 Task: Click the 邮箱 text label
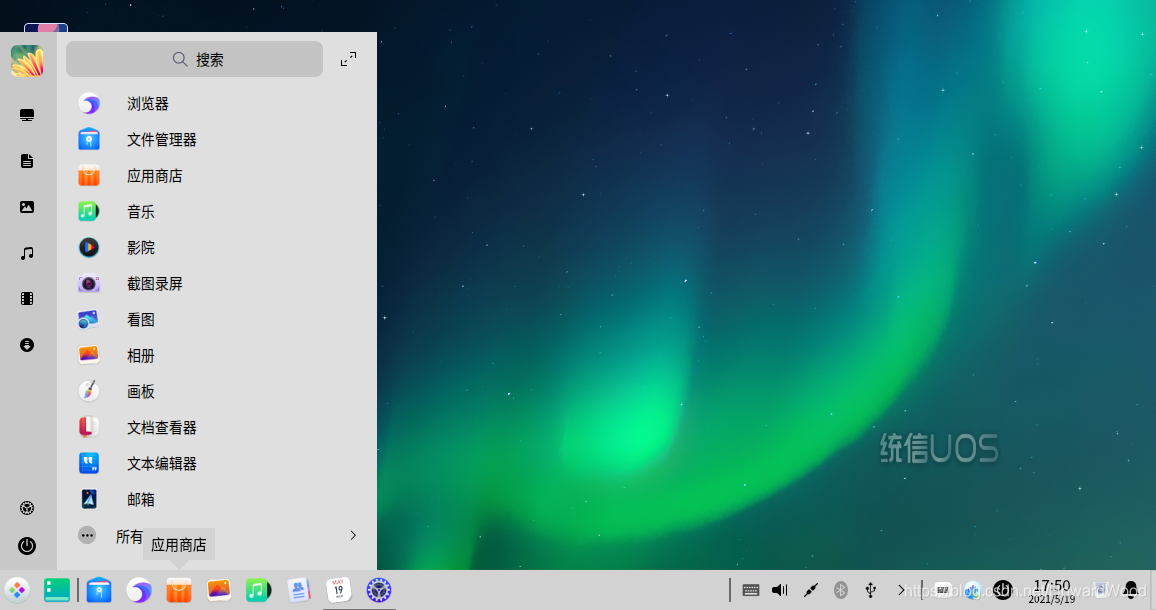coord(141,500)
